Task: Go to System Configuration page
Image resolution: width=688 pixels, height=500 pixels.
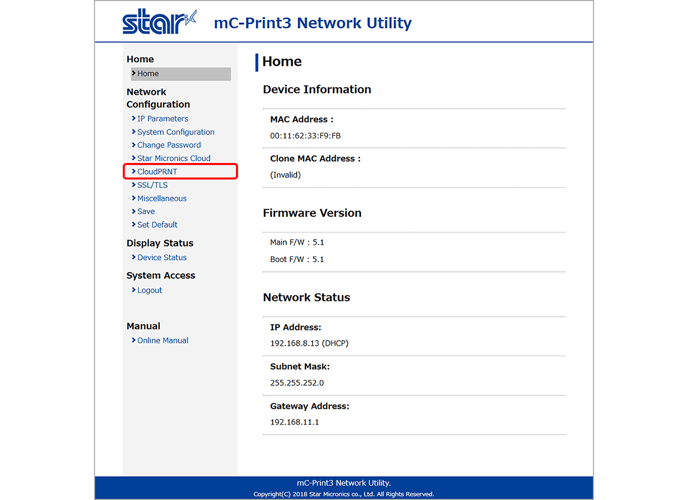Action: (x=176, y=132)
